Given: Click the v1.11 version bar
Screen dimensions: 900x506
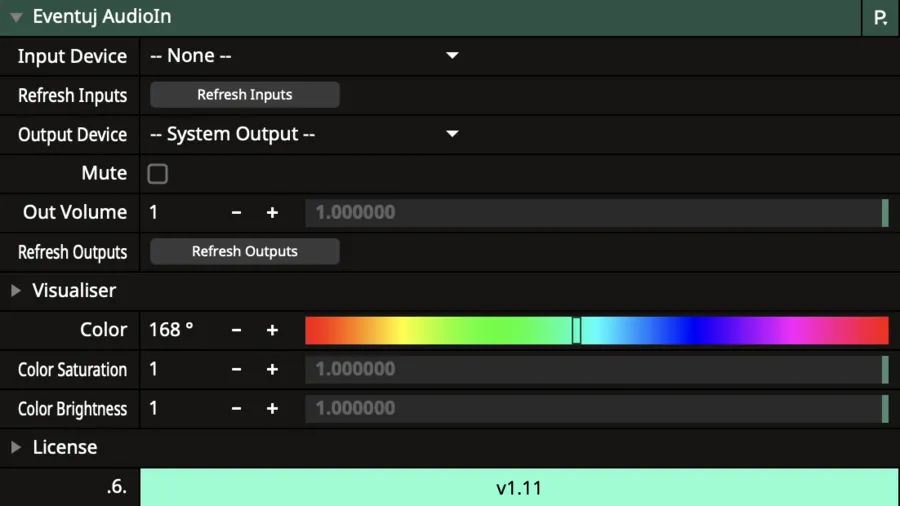Looking at the screenshot, I should [519, 488].
